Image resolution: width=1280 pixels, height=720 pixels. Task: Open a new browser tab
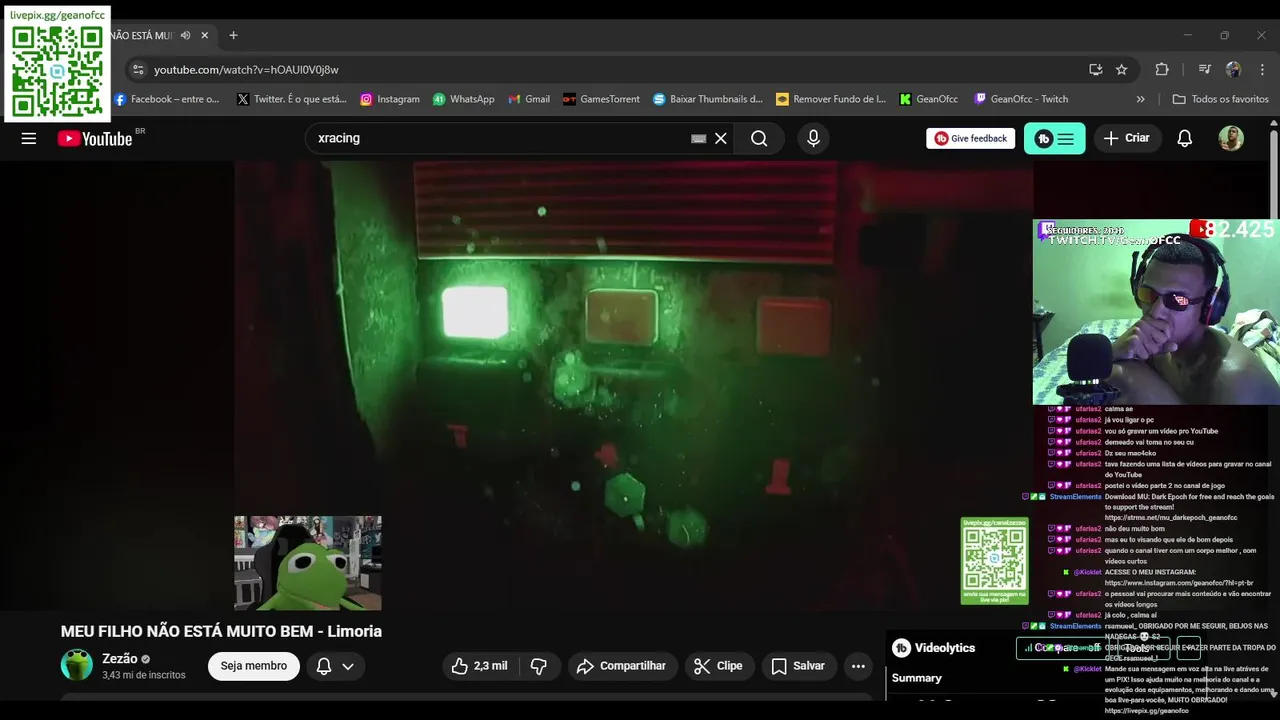(x=233, y=35)
